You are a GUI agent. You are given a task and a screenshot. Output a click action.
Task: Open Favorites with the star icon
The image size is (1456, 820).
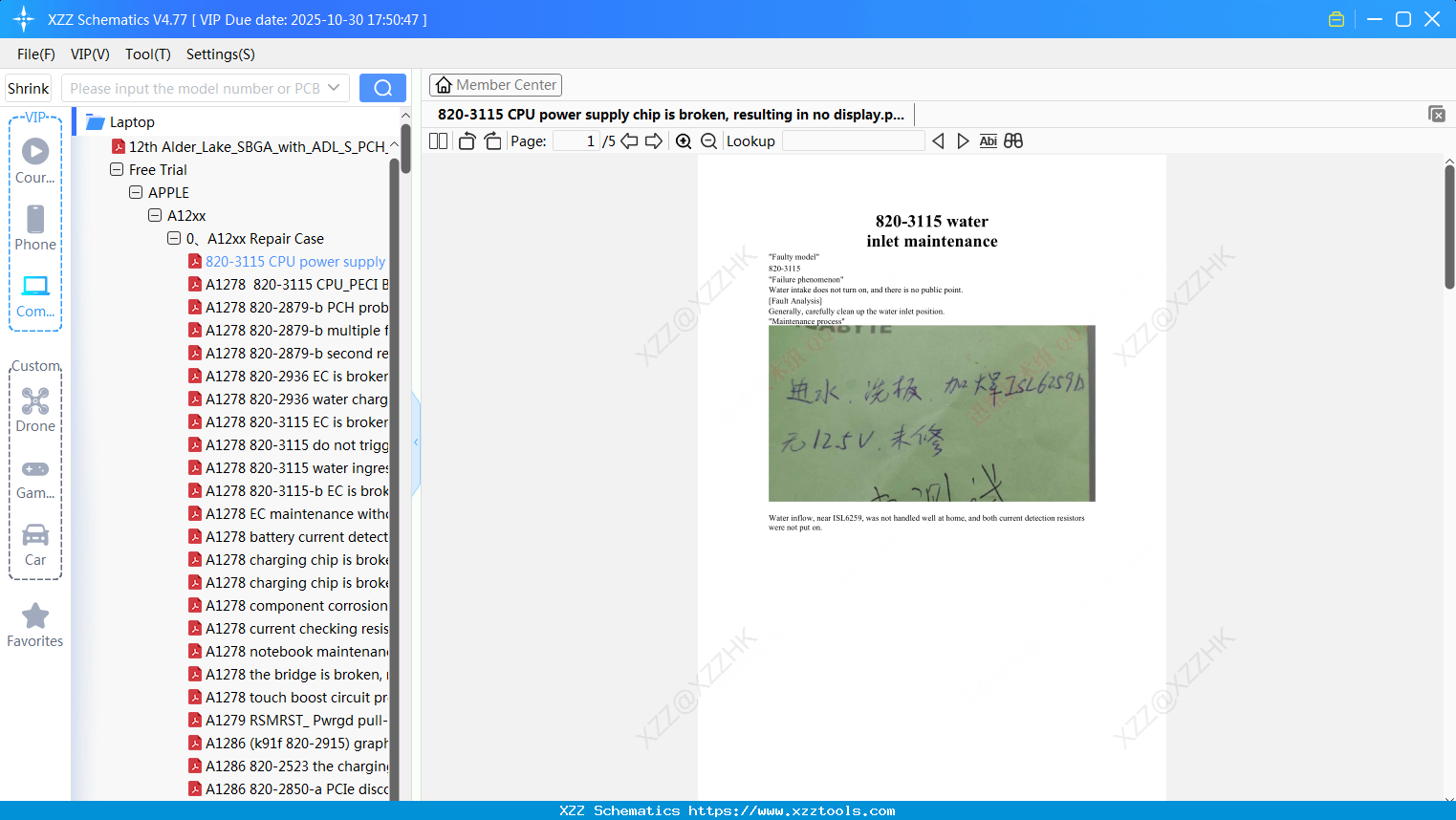pos(35,625)
